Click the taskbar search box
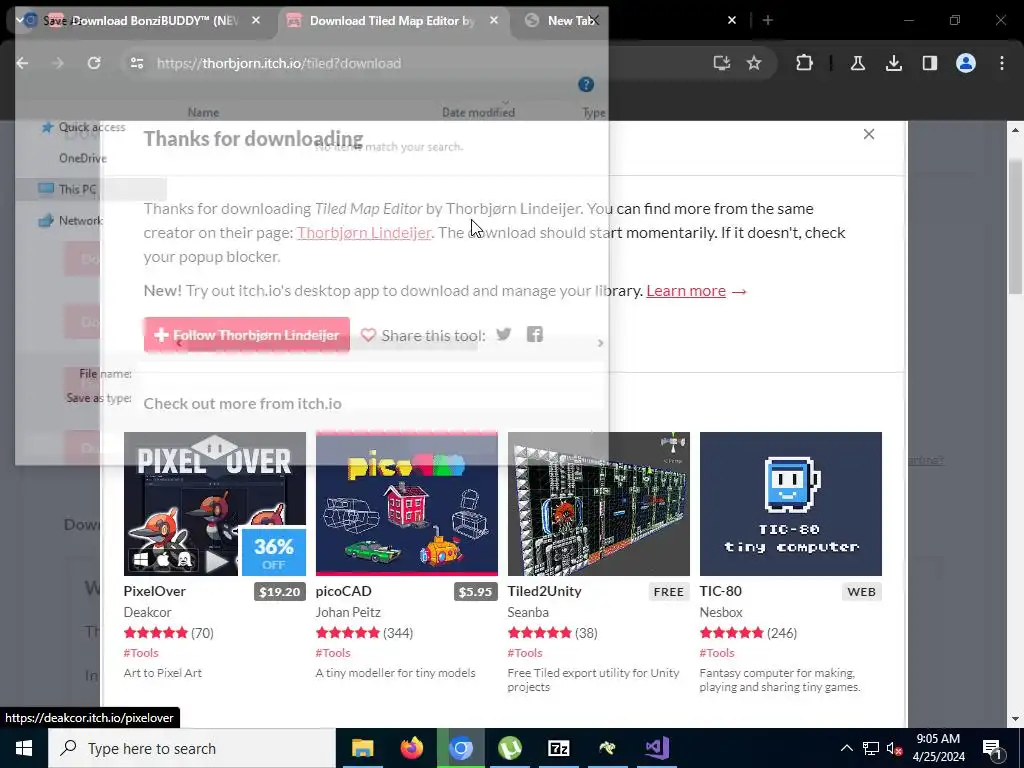The height and width of the screenshot is (768, 1024). tap(192, 748)
